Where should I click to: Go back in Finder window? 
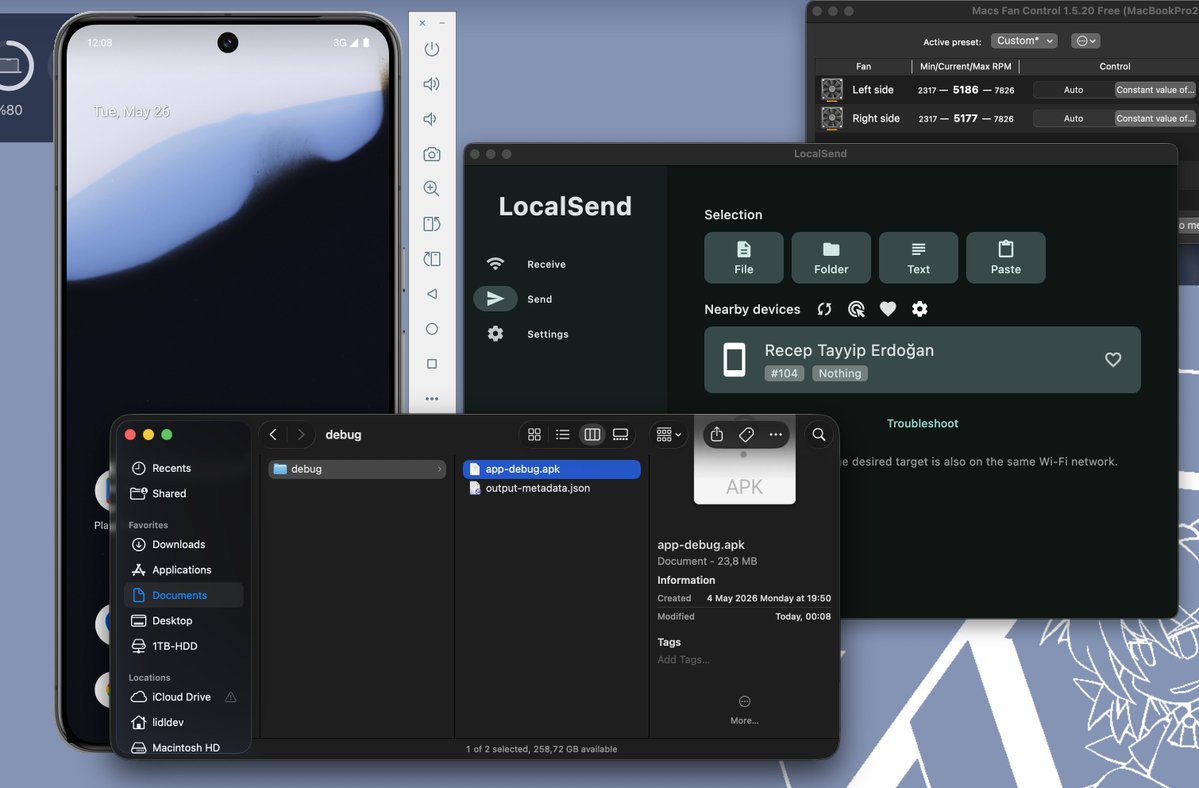point(273,434)
